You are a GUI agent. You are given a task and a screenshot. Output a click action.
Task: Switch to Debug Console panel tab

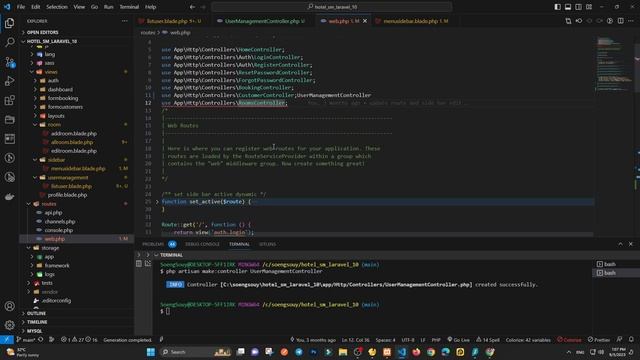coord(202,244)
